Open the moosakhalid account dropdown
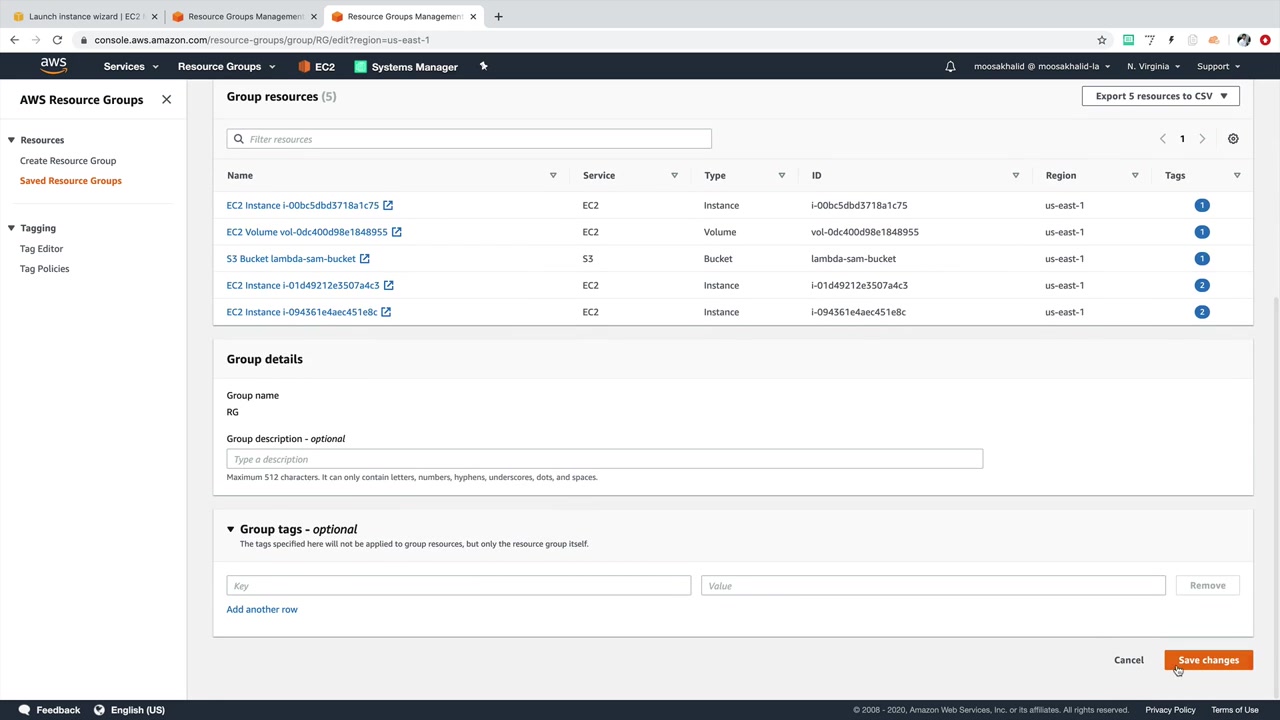Viewport: 1280px width, 720px height. pyautogui.click(x=1042, y=66)
